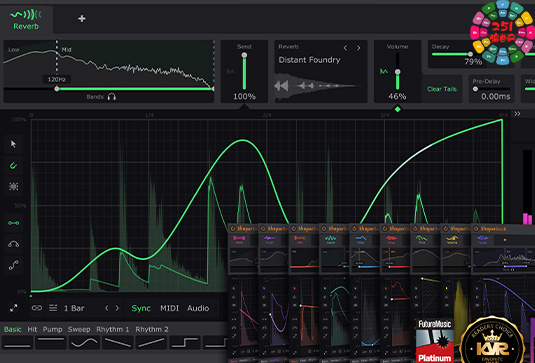Click the Clear Tails button
Image resolution: width=535 pixels, height=363 pixels.
(x=442, y=89)
